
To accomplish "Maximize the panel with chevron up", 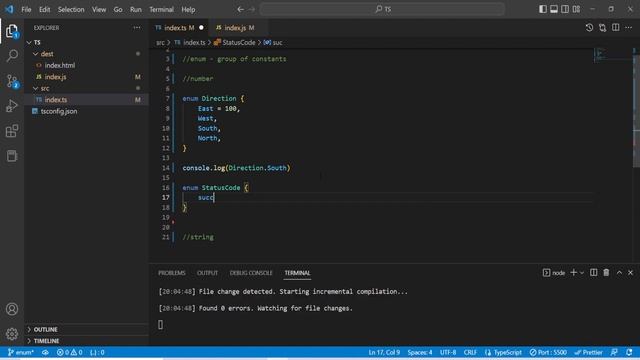I will pyautogui.click(x=619, y=273).
